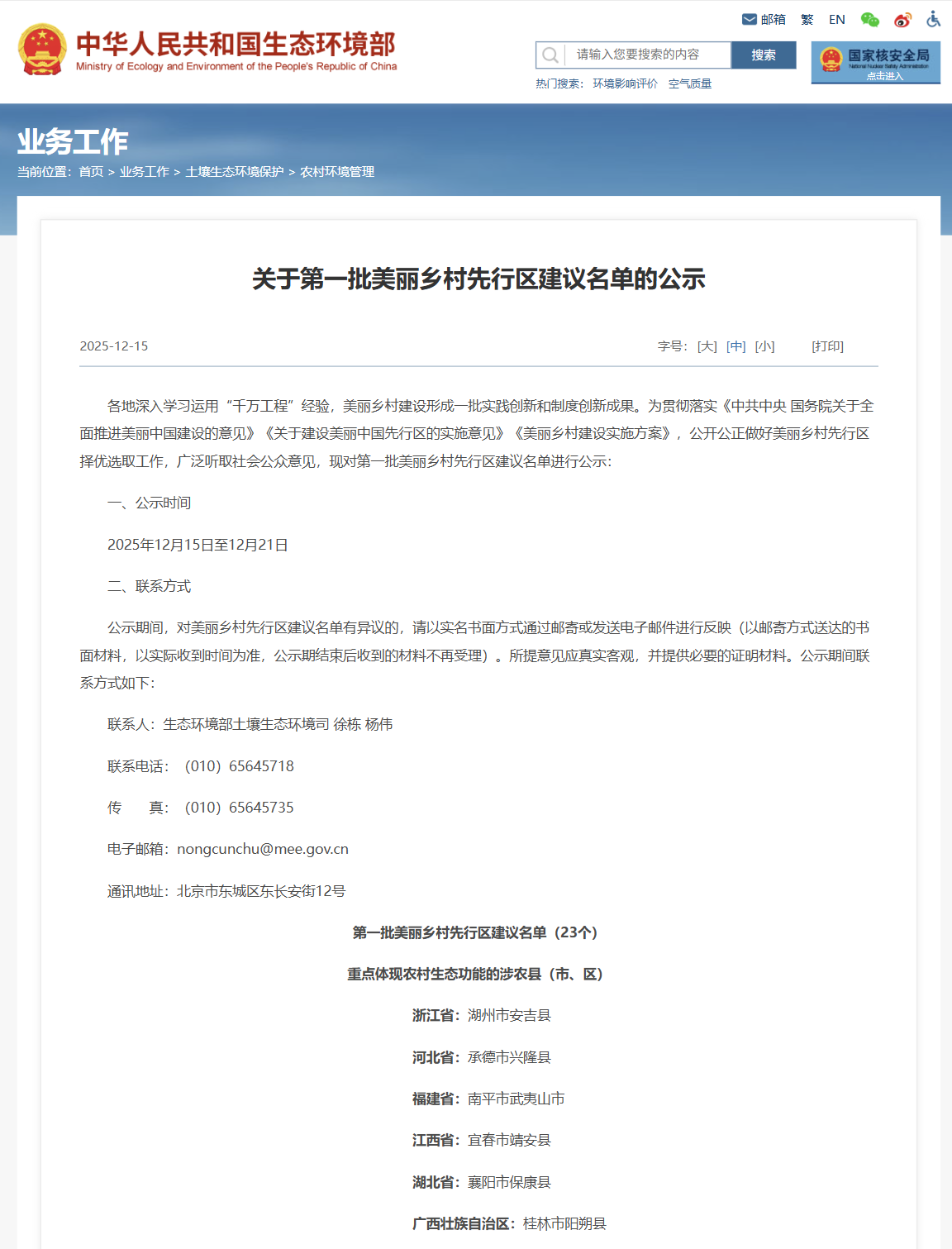Open the Weibo icon in header
The width and height of the screenshot is (952, 1249).
[902, 20]
